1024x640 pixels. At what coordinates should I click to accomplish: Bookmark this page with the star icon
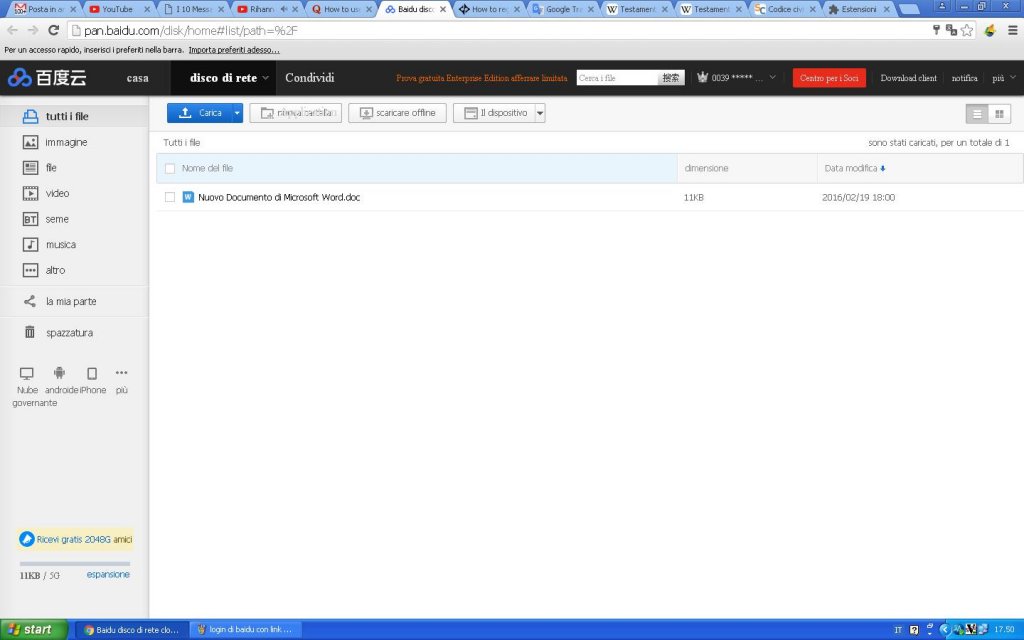pyautogui.click(x=967, y=30)
